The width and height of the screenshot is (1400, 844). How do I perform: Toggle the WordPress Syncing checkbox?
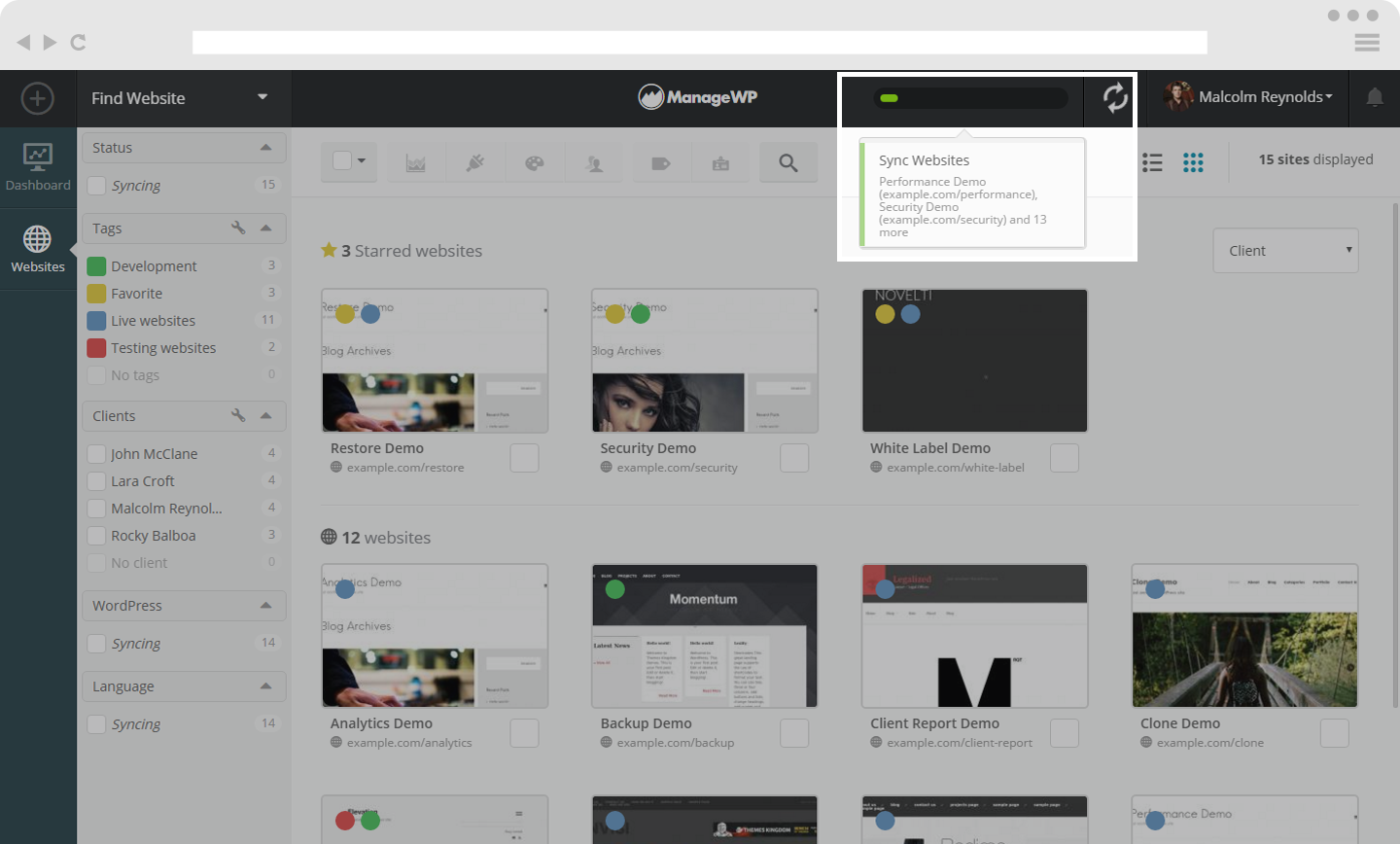[96, 643]
